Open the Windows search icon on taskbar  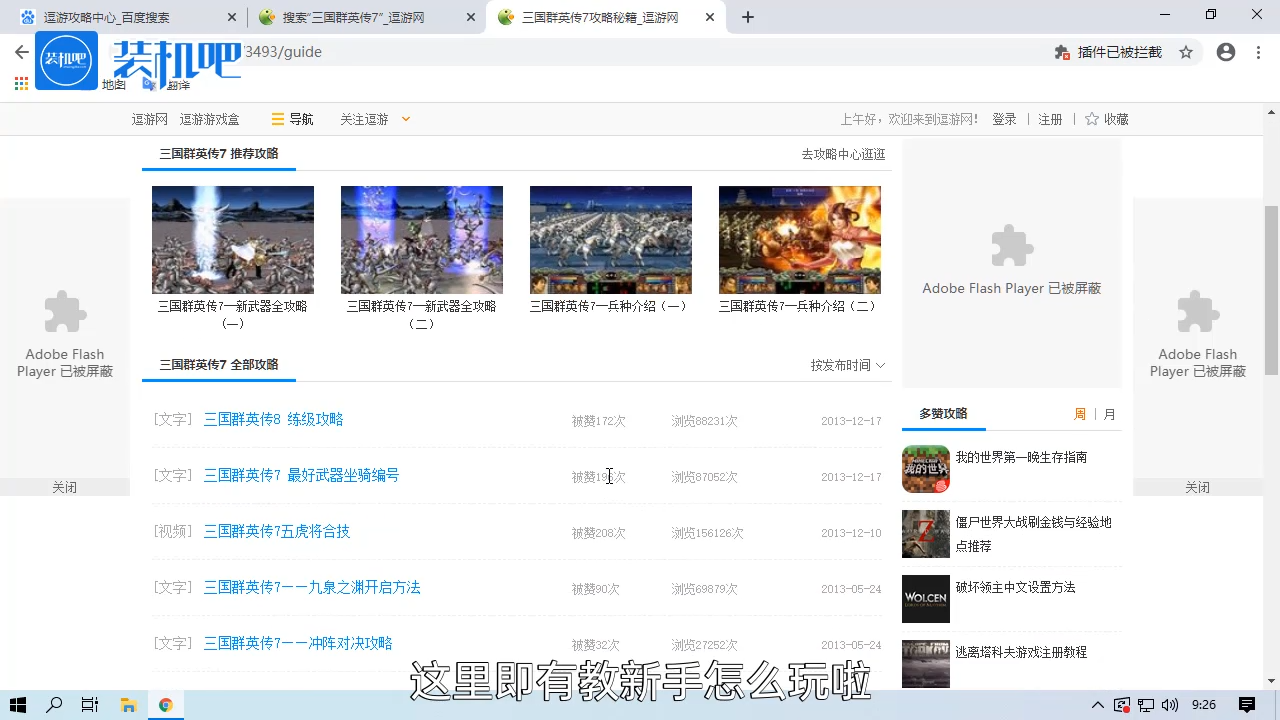coord(54,705)
